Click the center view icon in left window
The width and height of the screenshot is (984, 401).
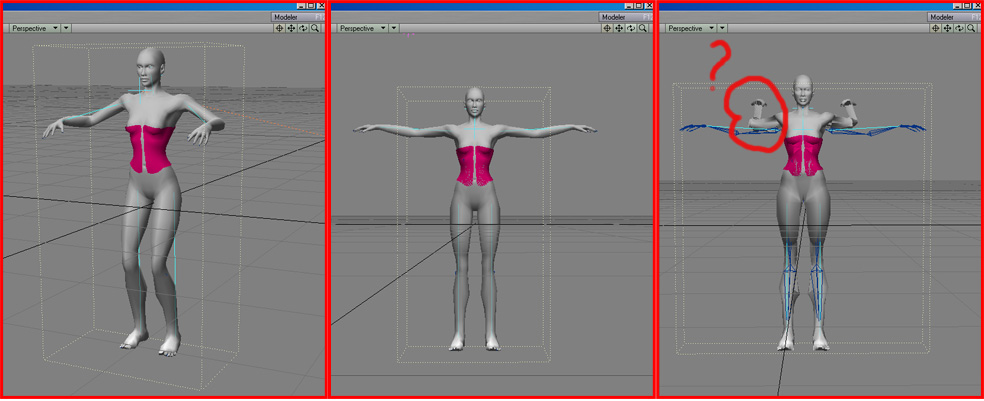click(x=279, y=28)
